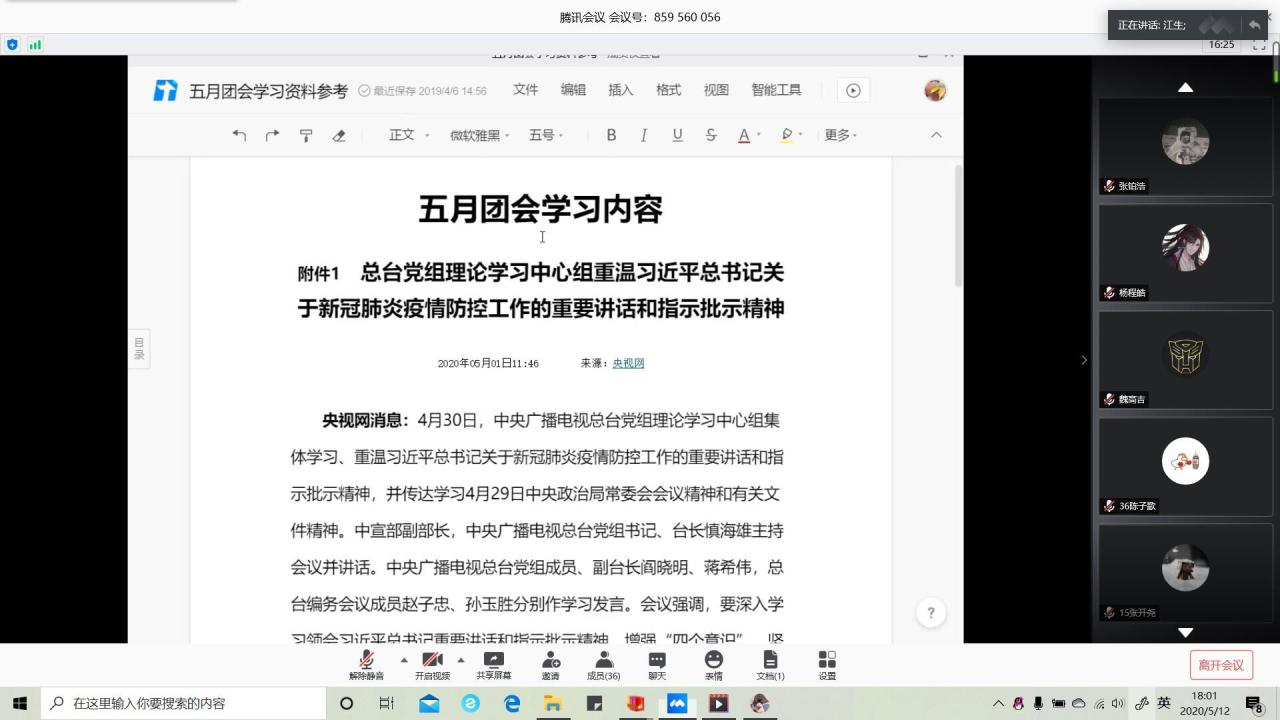This screenshot has width=1280, height=720.
Task: Unmute microphone (解除静音)
Action: tap(366, 666)
